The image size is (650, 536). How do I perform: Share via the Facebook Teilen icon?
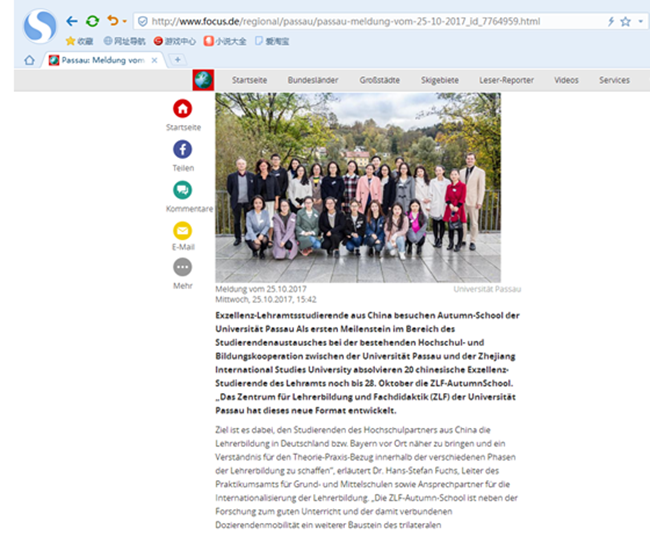pyautogui.click(x=182, y=149)
